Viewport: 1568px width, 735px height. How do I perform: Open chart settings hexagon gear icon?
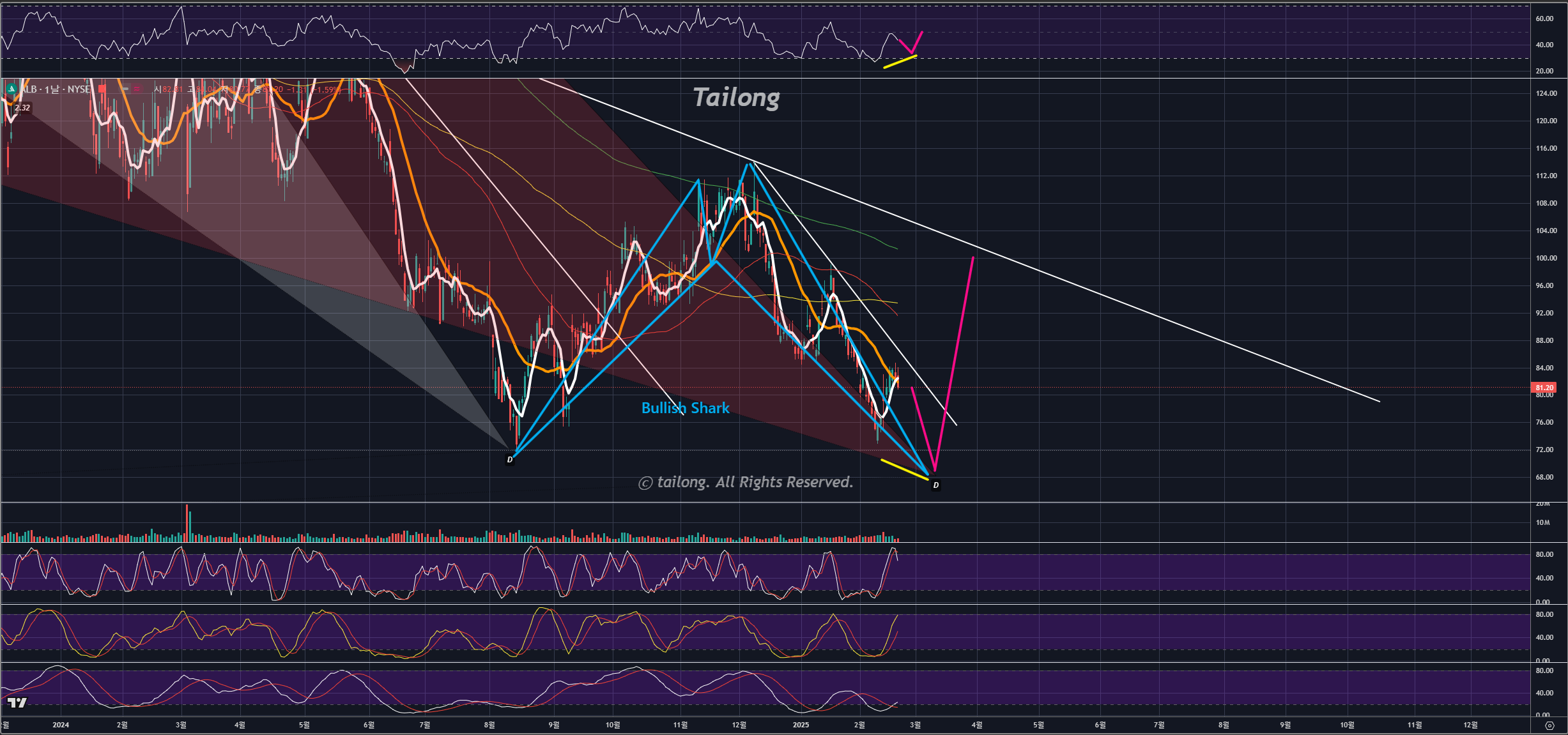coord(1549,725)
